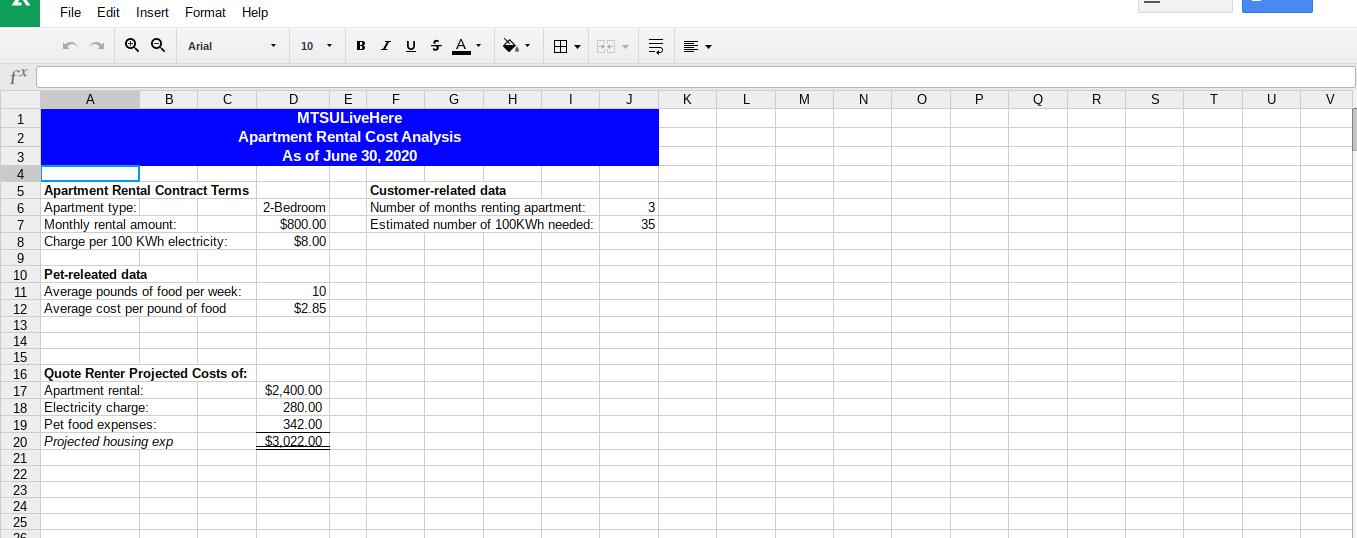
Task: Click 'Apartment Rental Contract Terms' heading
Action: tap(147, 190)
